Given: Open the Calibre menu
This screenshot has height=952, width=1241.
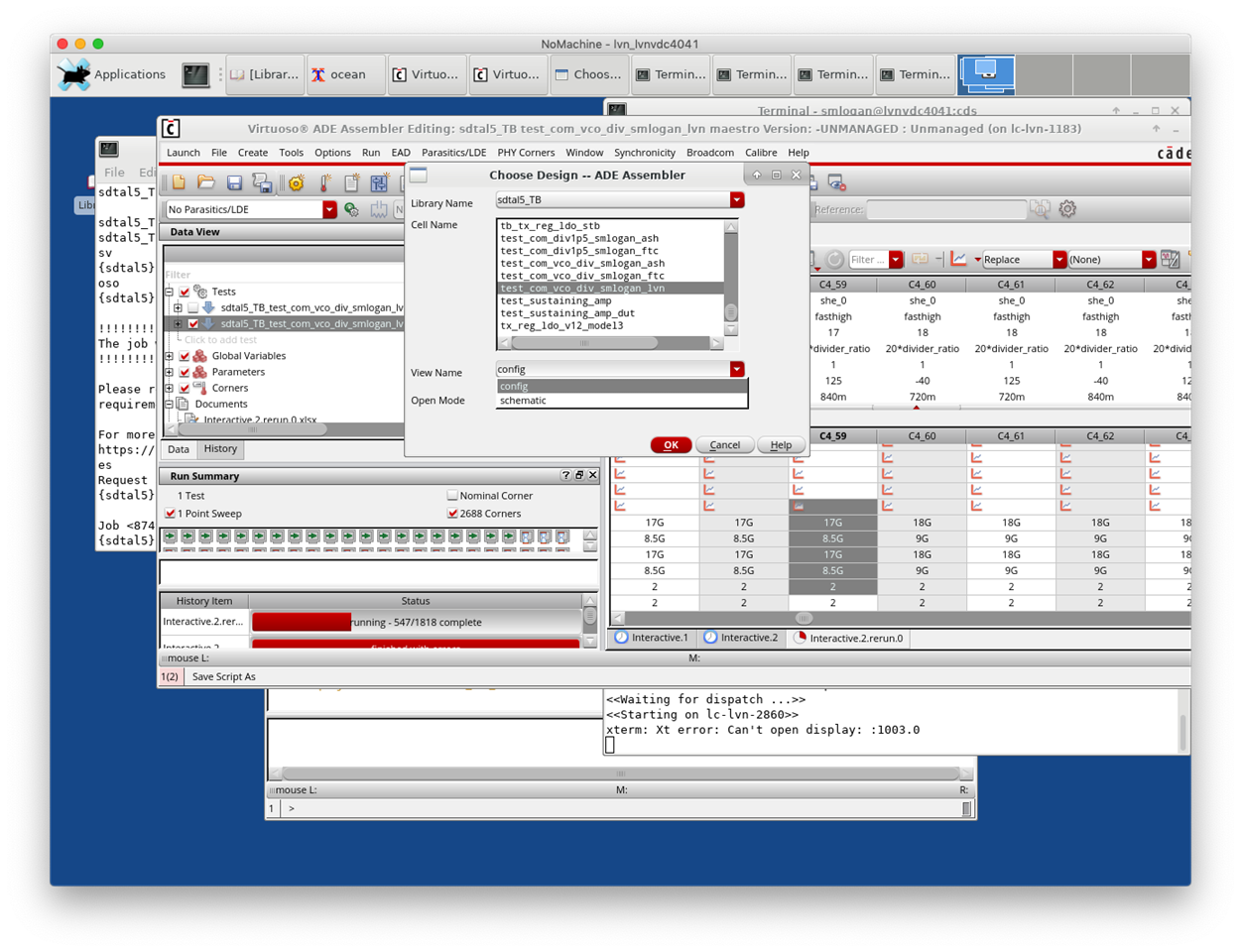Looking at the screenshot, I should 761,153.
